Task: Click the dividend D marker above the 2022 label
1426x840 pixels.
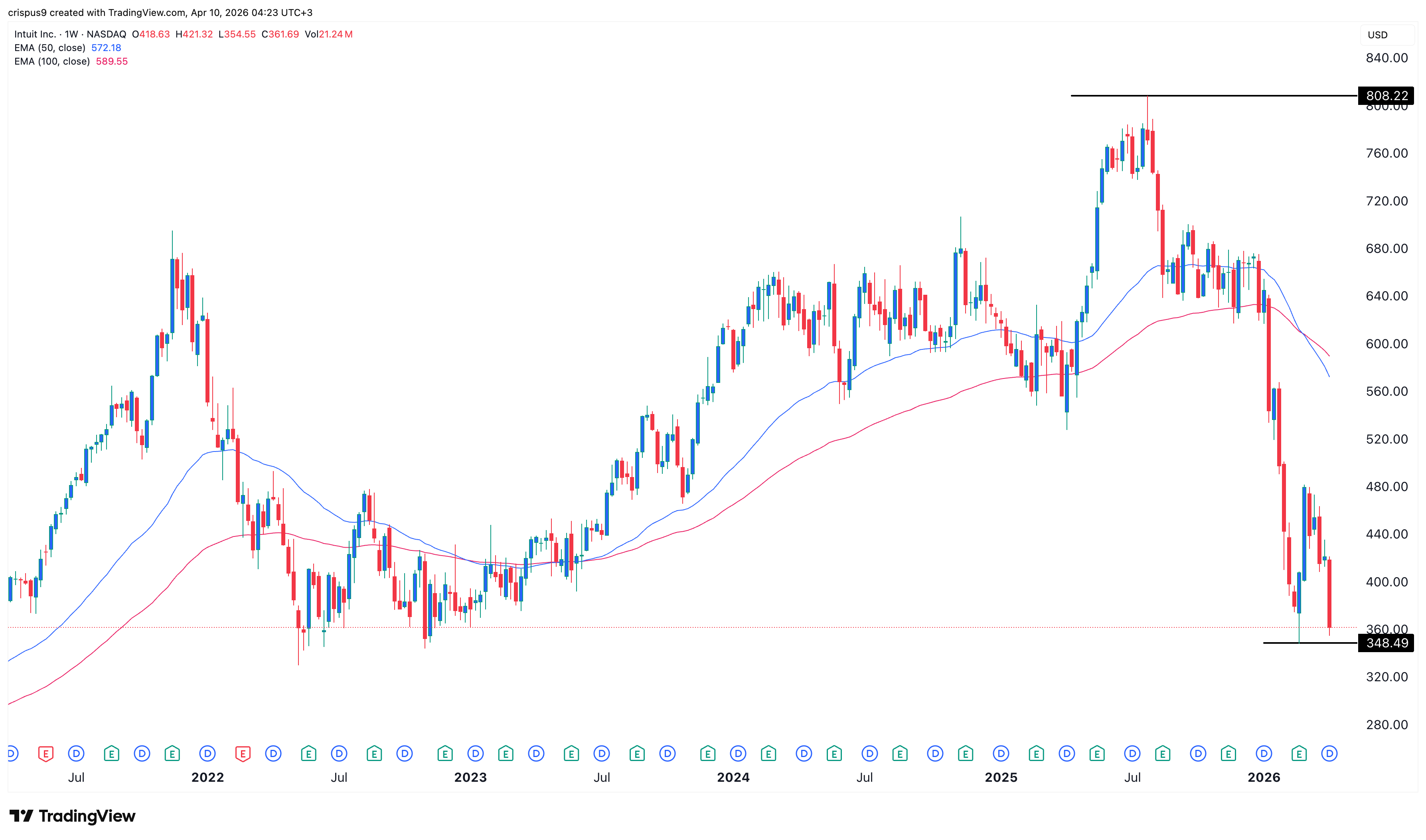Action: click(x=208, y=753)
